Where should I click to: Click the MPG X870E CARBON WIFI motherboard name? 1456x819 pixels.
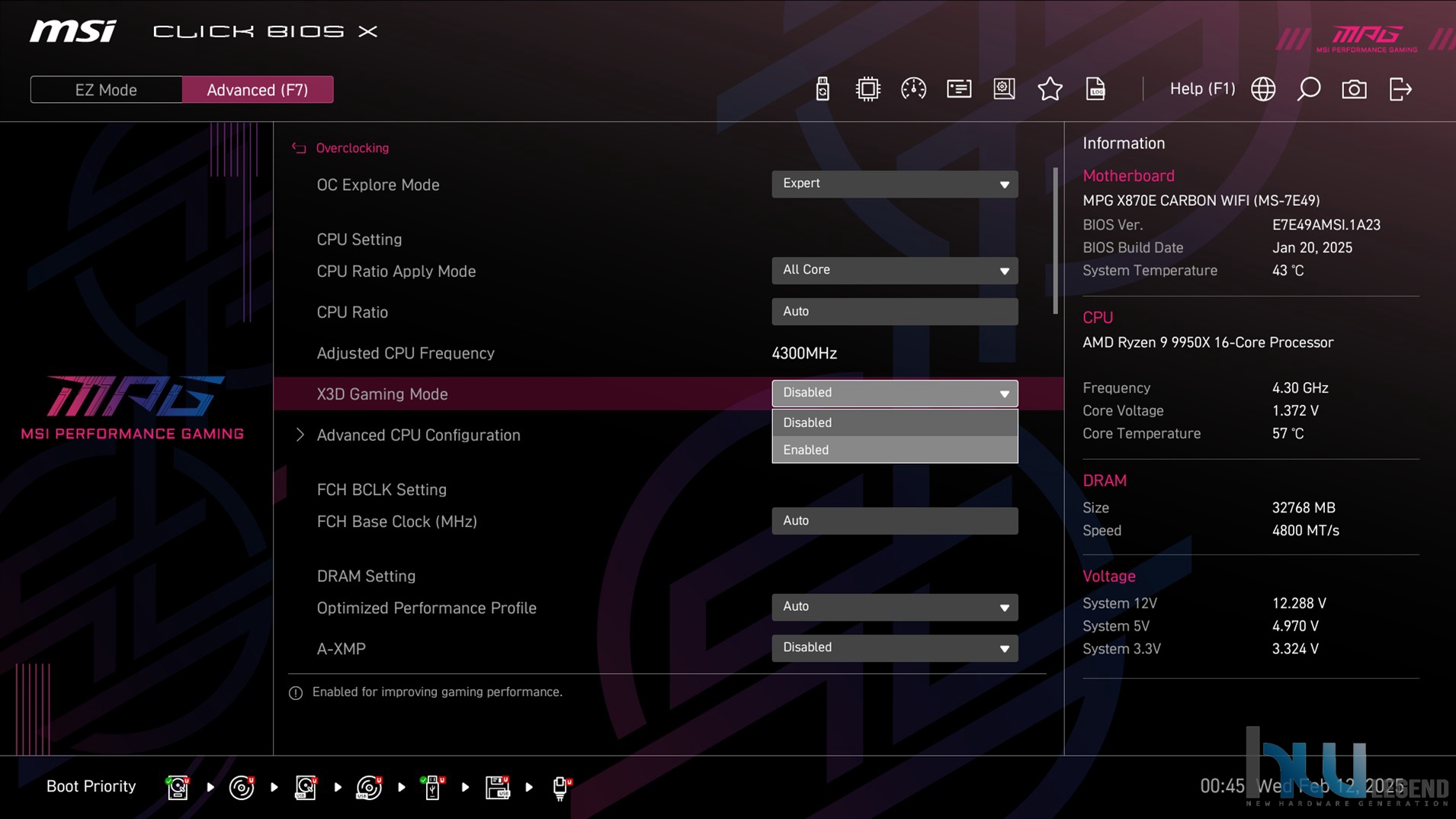(1201, 201)
